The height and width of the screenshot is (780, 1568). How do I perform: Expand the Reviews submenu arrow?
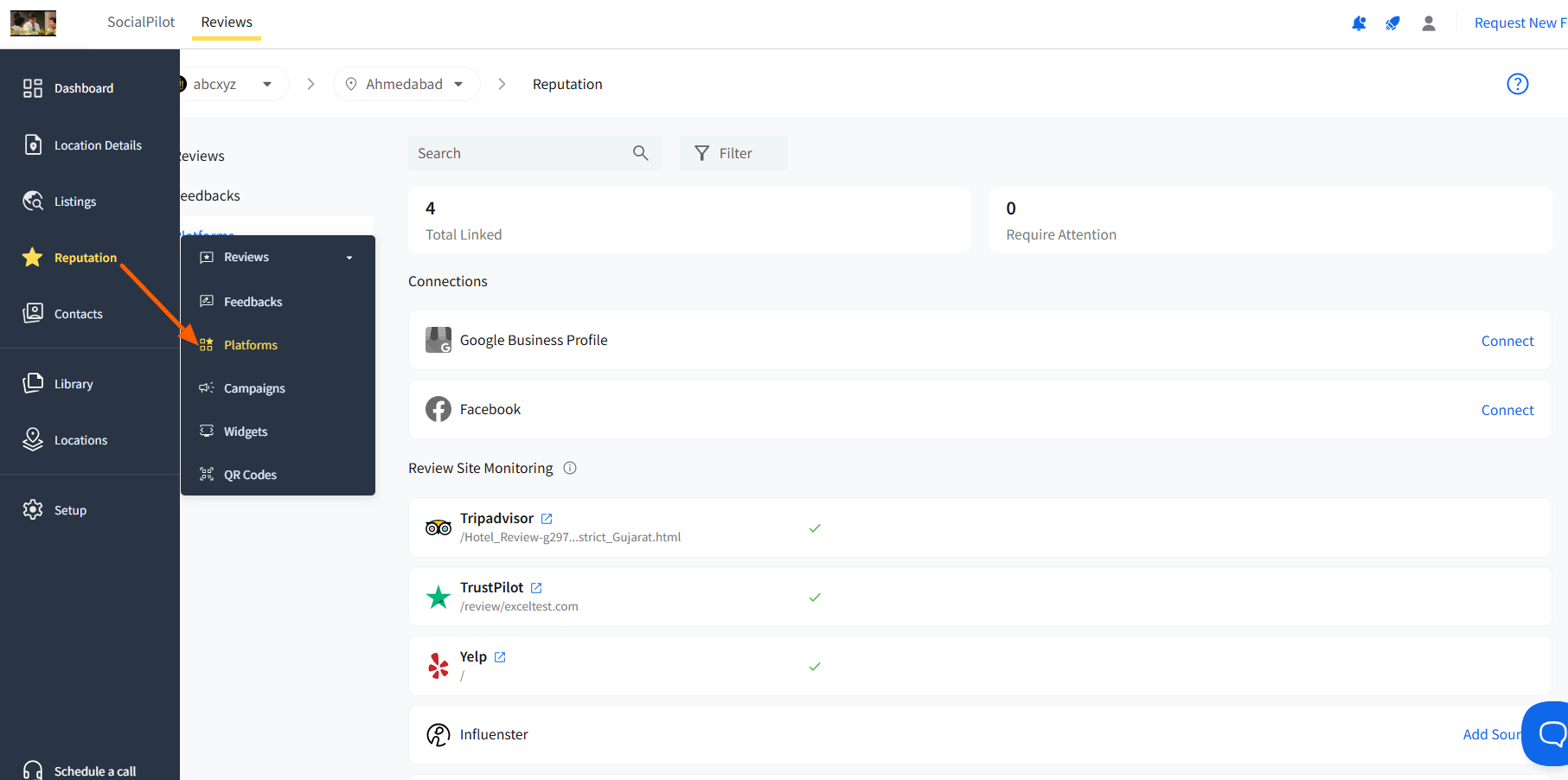[349, 258]
